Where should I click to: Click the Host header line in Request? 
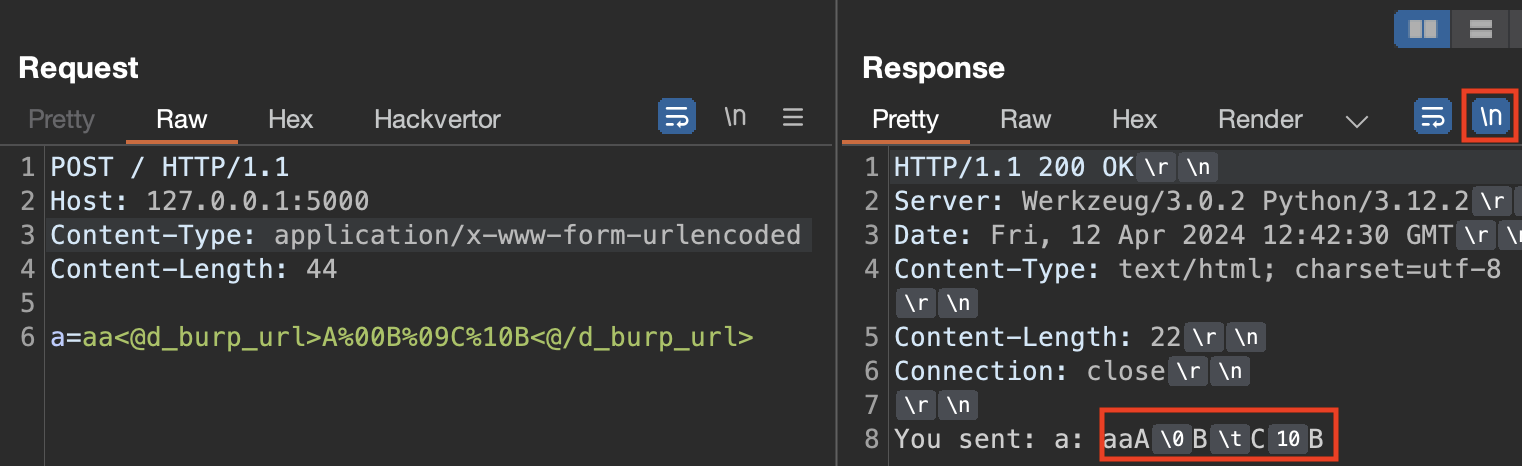pos(210,201)
